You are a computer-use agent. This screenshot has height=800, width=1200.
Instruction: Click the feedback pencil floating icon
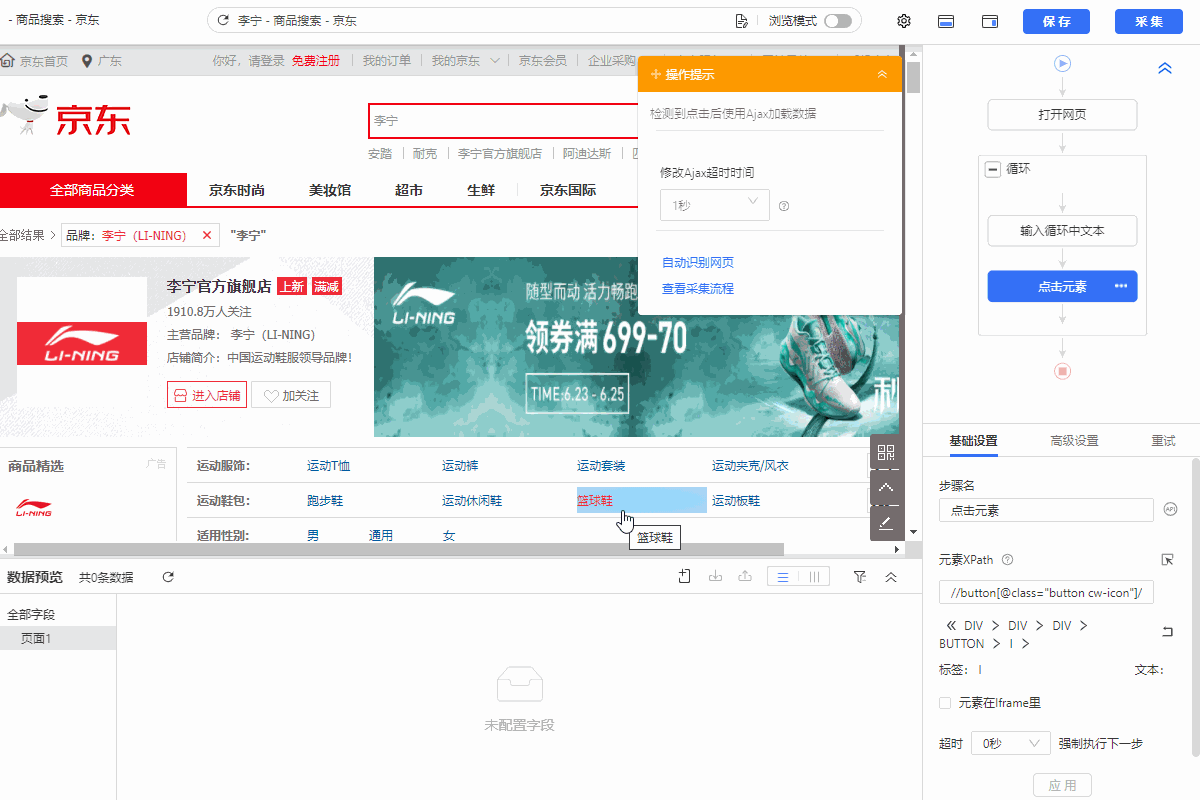[886, 523]
